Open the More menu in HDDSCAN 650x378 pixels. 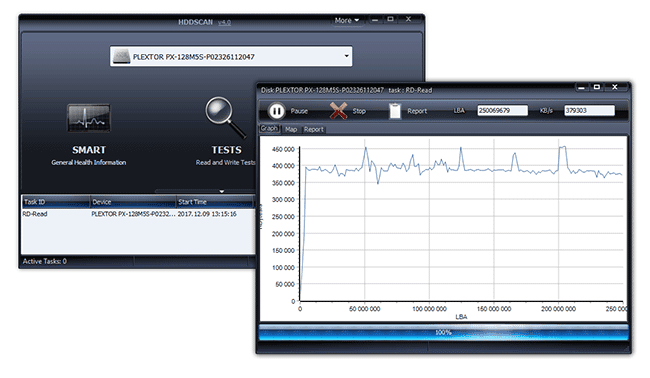[x=347, y=20]
